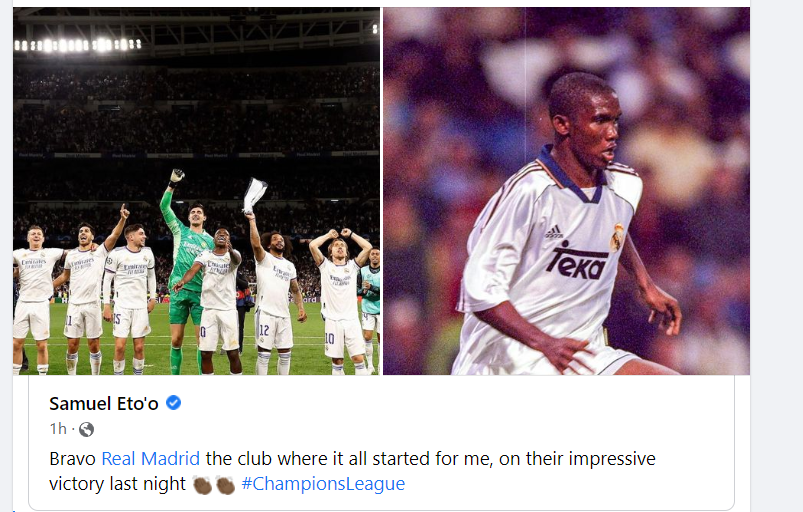Click the second clapping hands emoji
803x512 pixels.
pos(225,484)
